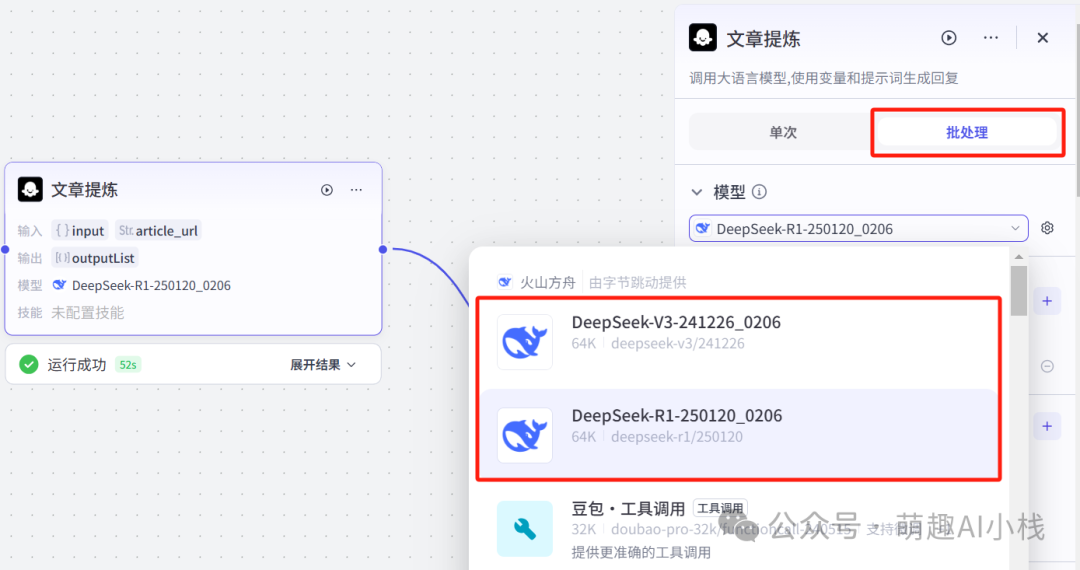Click the article_url variable tag

(x=158, y=231)
